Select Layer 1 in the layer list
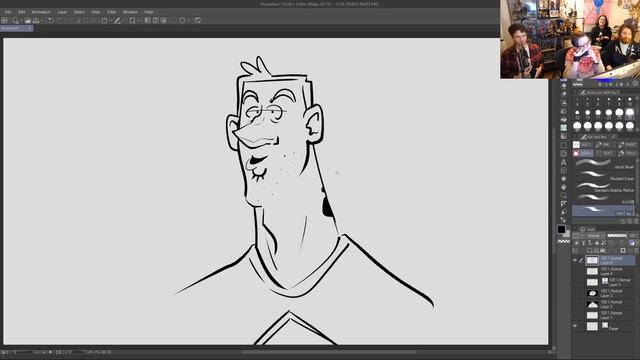 click(x=610, y=316)
